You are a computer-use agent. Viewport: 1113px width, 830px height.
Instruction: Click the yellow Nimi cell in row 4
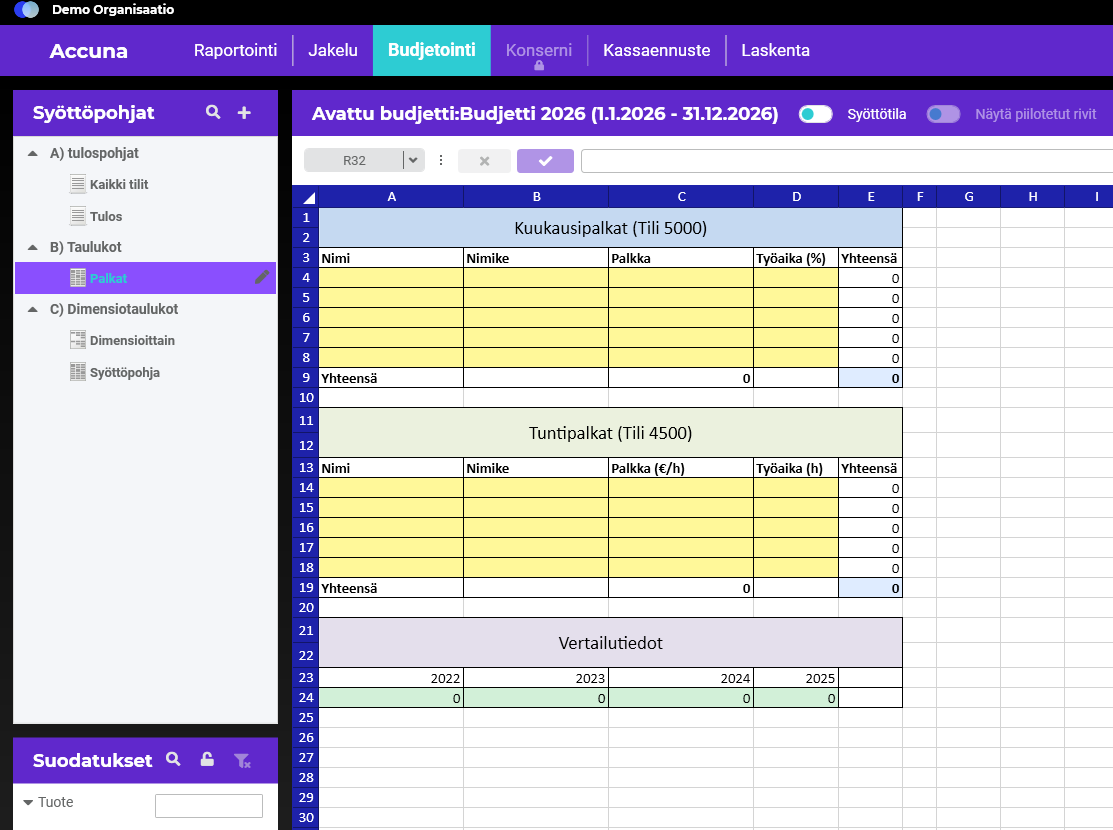391,278
